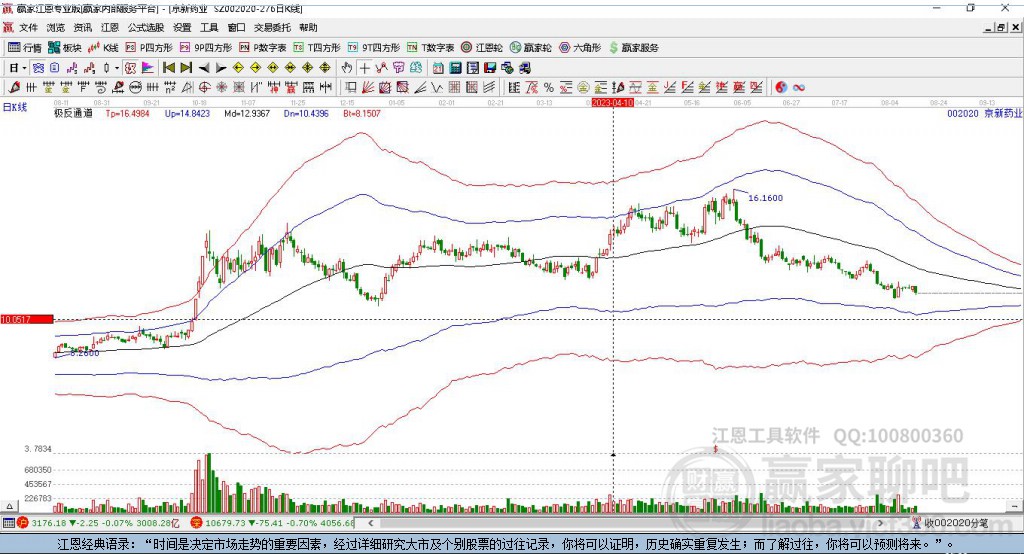Viewport: 1024px width, 554px height.
Task: Open the 浏览 menu
Action: (56, 27)
